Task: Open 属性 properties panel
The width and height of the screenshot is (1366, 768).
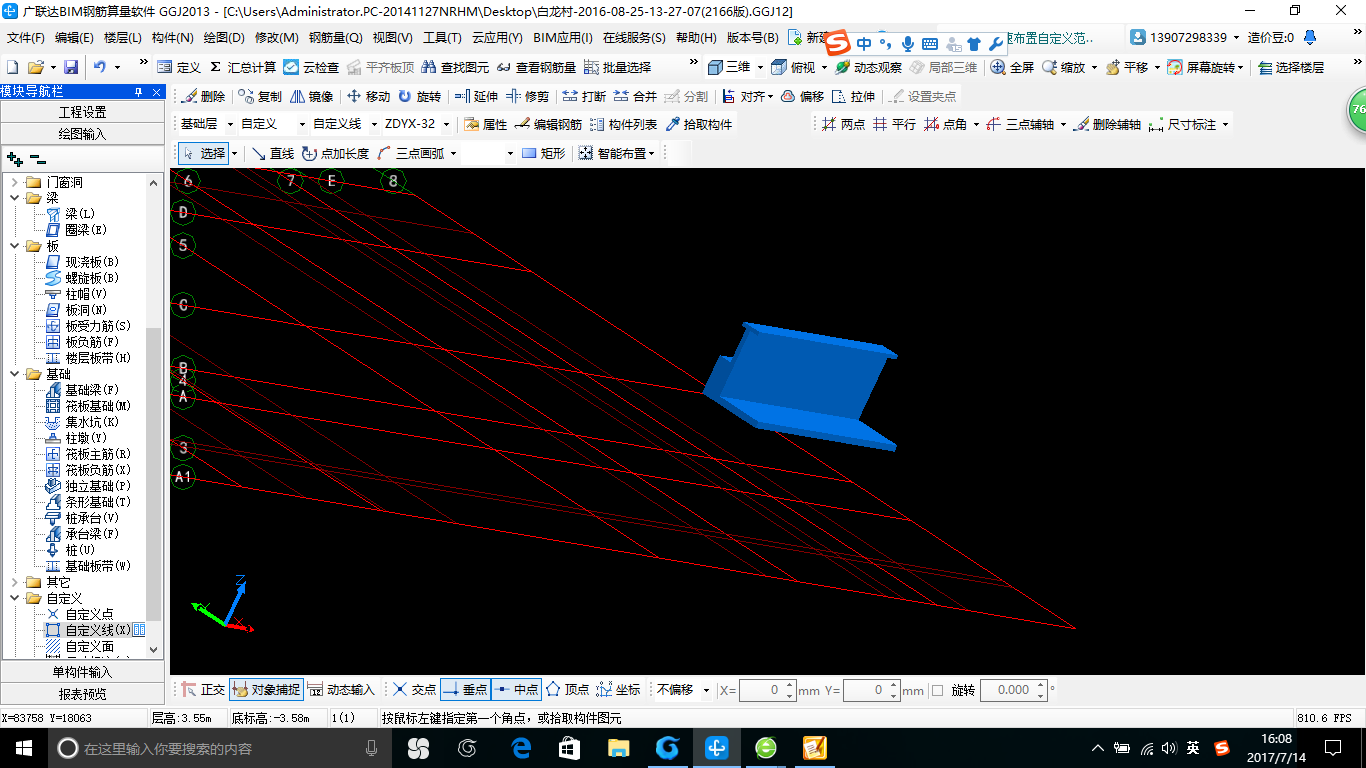Action: 486,124
